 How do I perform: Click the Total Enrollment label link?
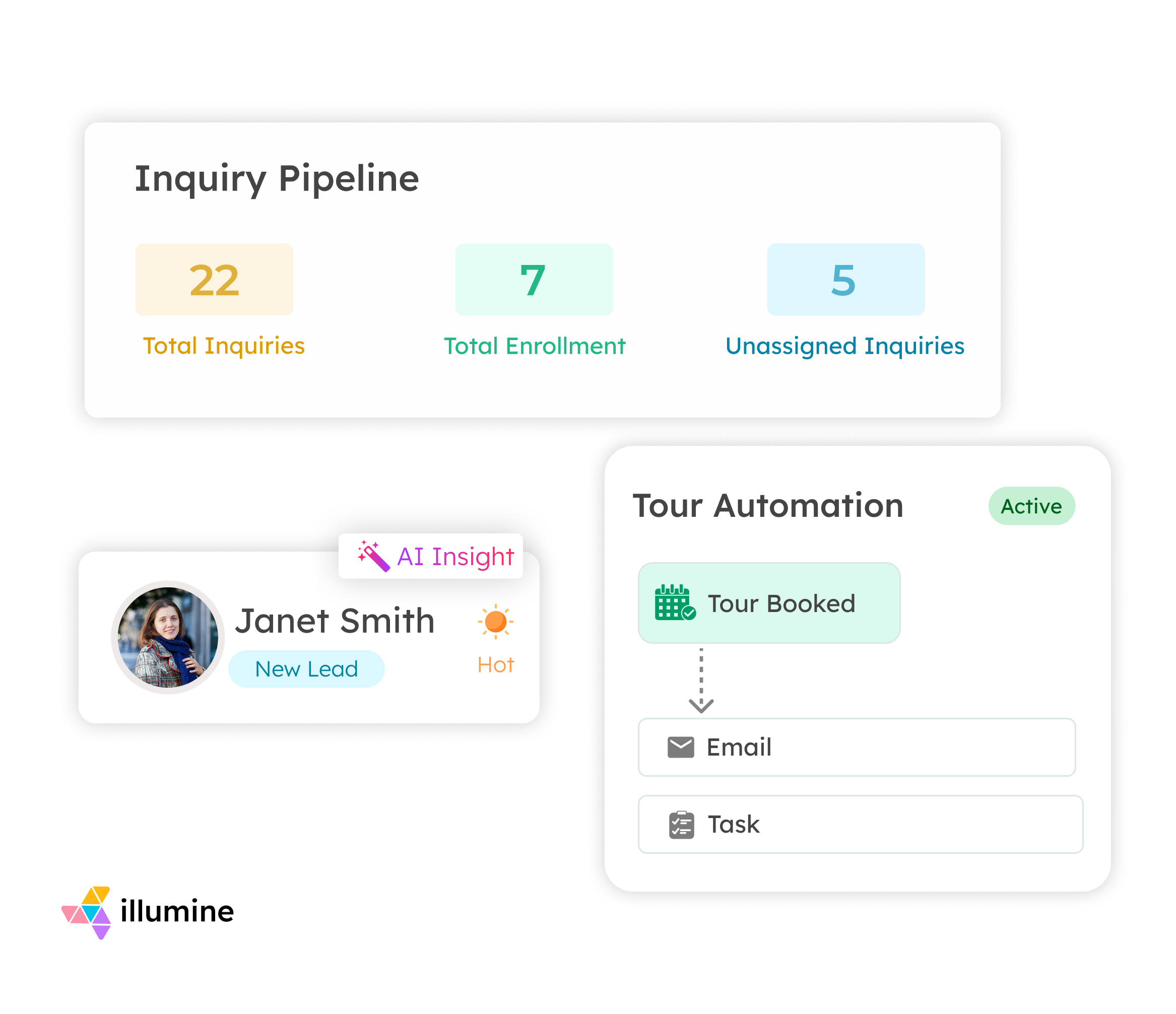[x=534, y=346]
